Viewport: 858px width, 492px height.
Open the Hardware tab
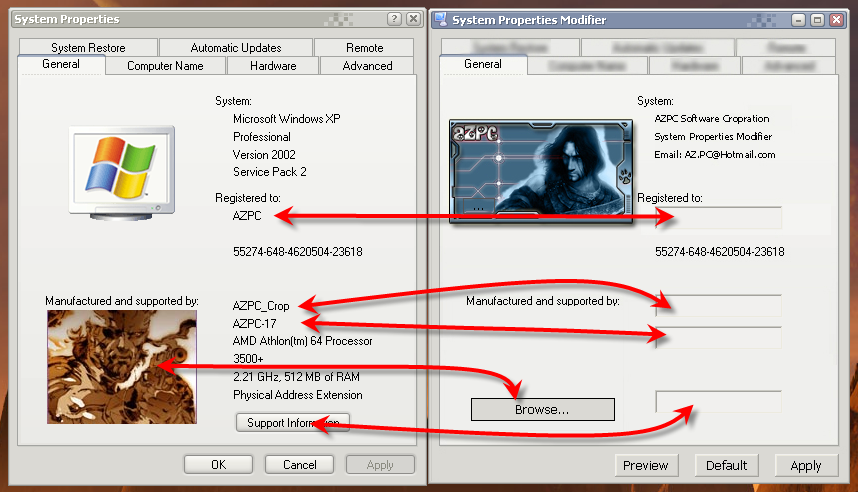[x=273, y=66]
